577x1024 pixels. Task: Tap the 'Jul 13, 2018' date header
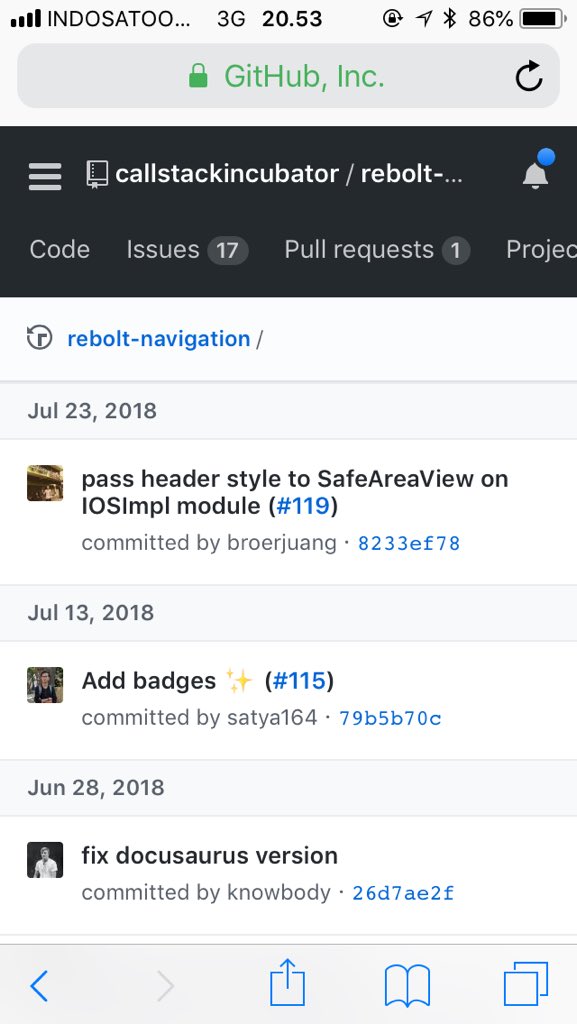(x=91, y=613)
